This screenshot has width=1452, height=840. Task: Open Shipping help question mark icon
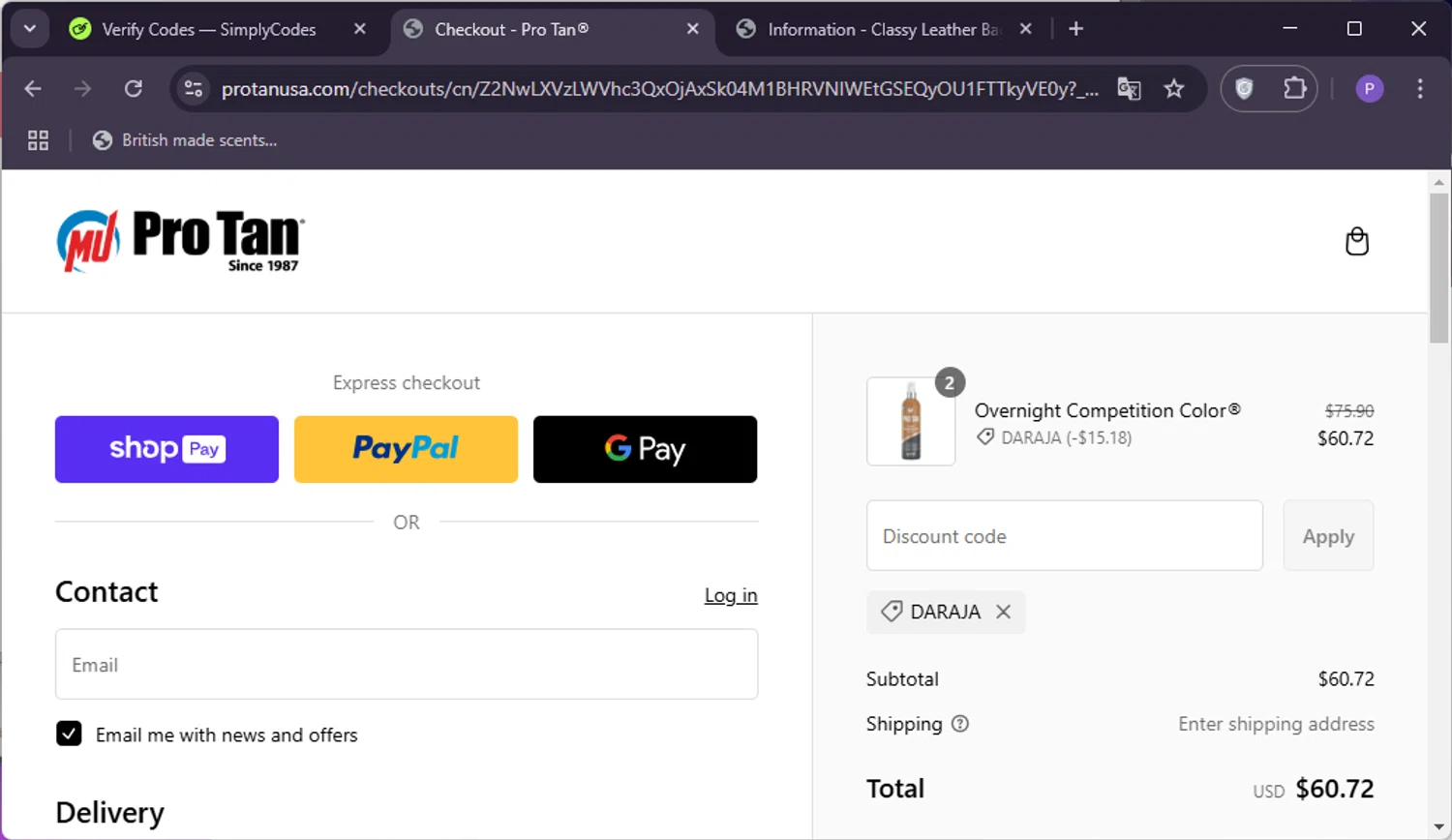coord(960,724)
